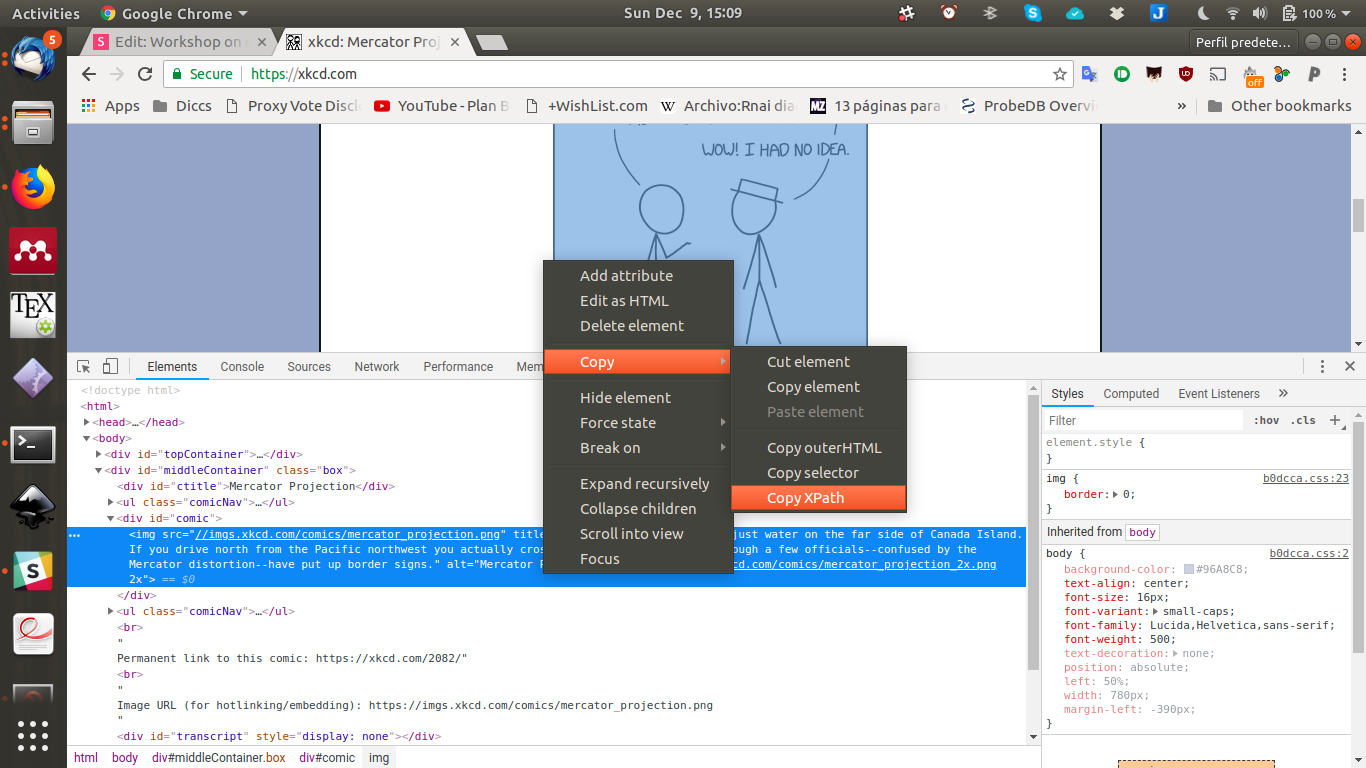This screenshot has height=768, width=1366.
Task: Open the Google Translate extension
Action: click(1090, 74)
